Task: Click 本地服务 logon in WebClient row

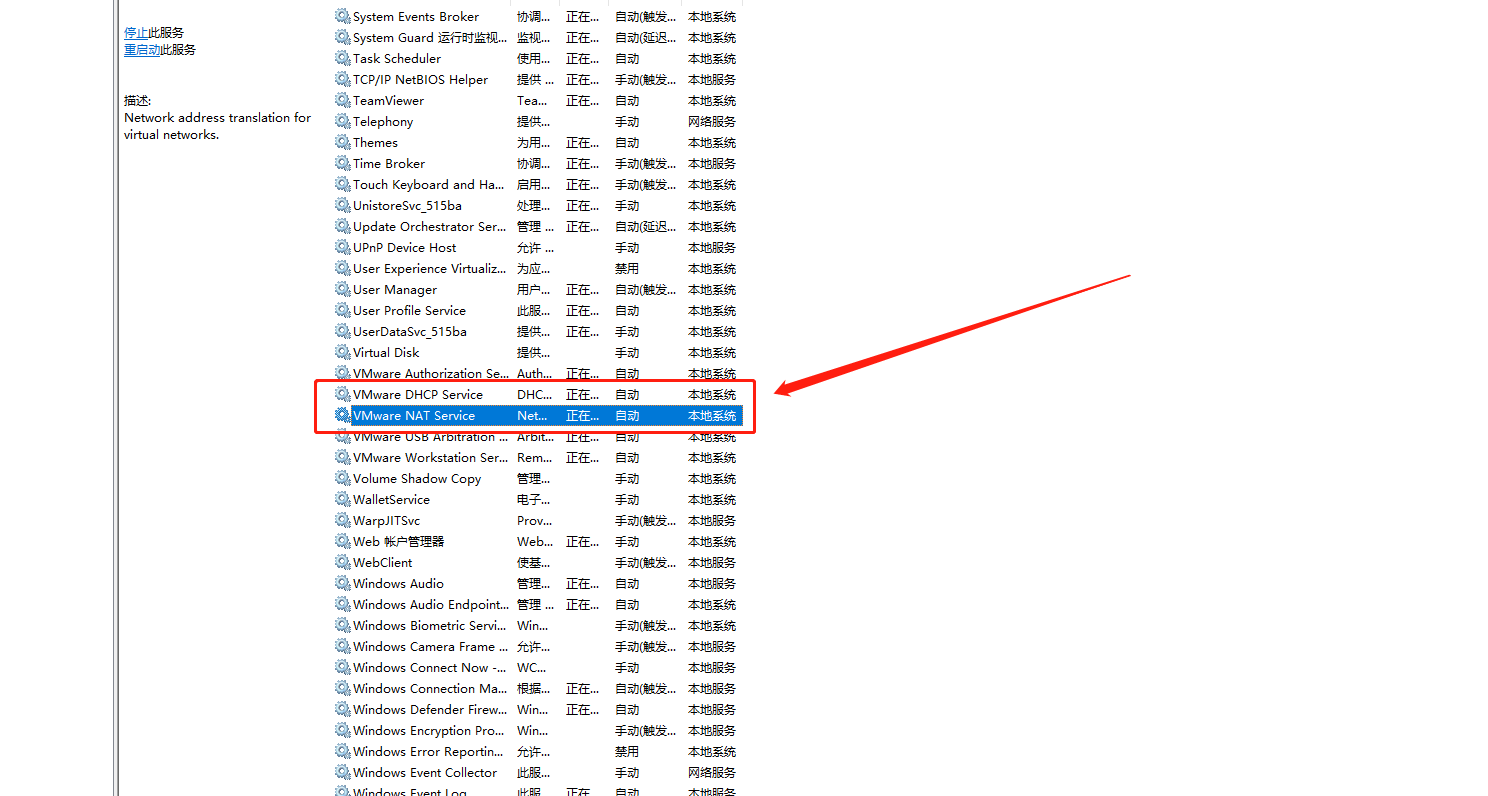Action: point(712,563)
